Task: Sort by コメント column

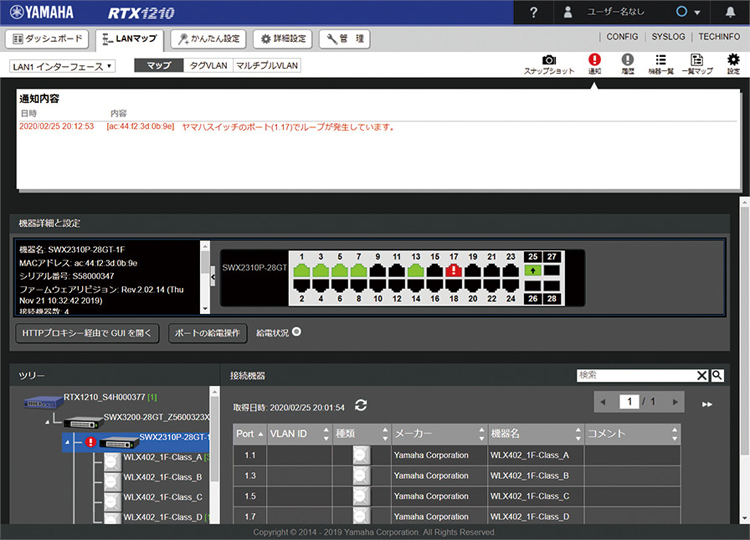Action: click(x=633, y=434)
